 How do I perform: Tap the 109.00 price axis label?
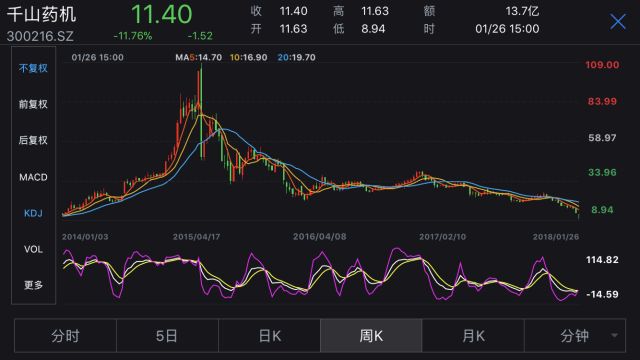pyautogui.click(x=602, y=65)
